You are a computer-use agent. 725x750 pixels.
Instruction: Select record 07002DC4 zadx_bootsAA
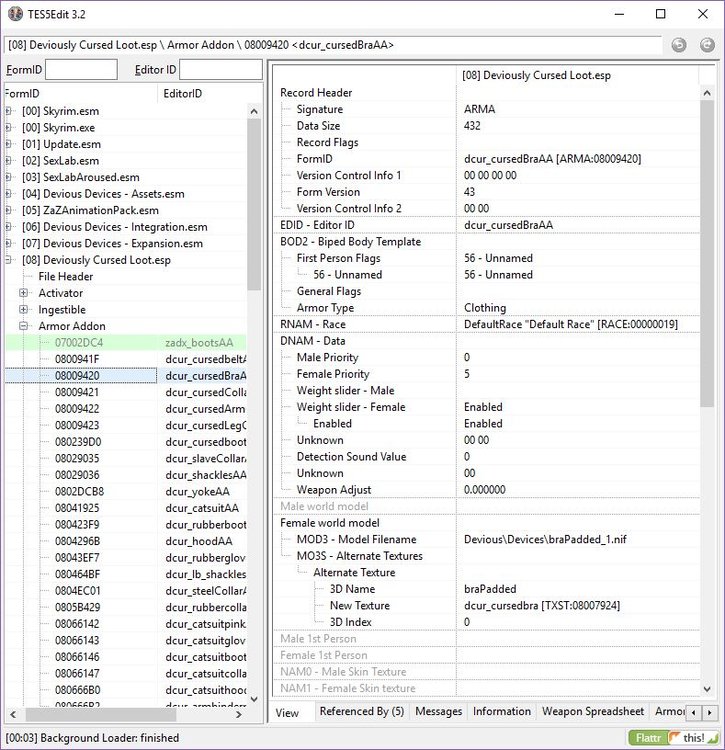(x=126, y=342)
